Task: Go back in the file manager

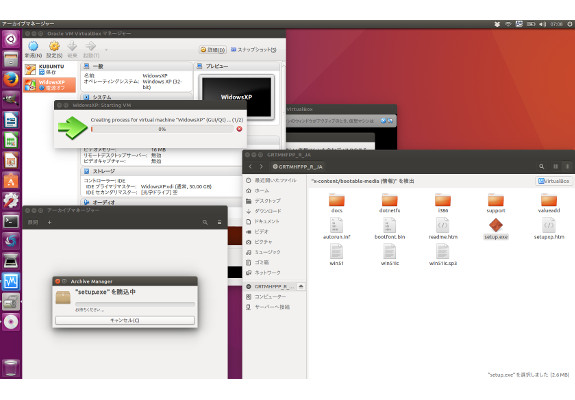Action: click(x=250, y=166)
